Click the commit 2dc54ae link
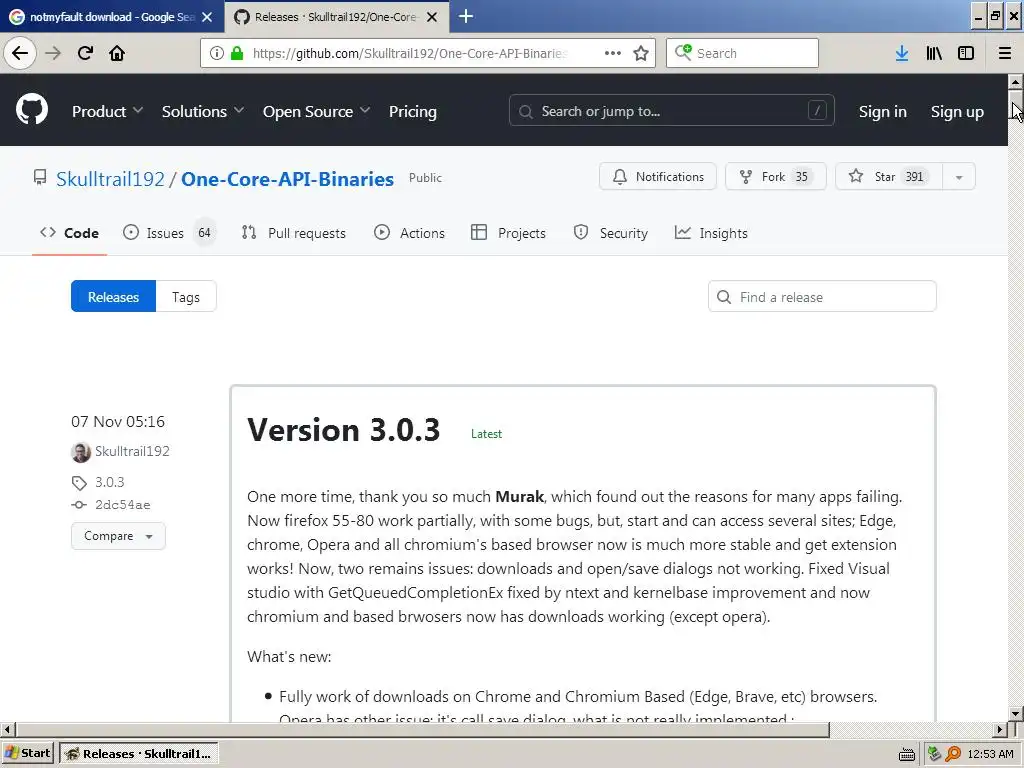This screenshot has height=768, width=1024. 123,505
